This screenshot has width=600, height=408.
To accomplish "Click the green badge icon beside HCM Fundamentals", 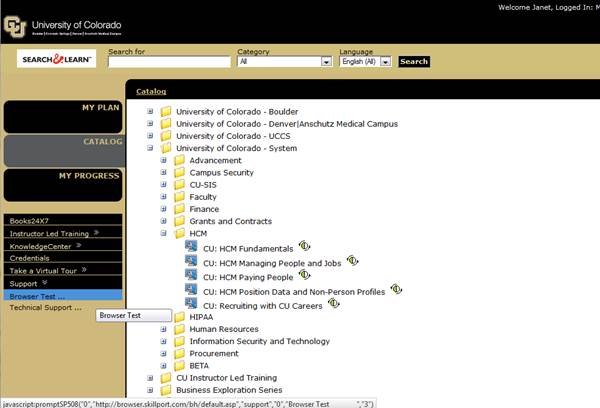I will (305, 246).
